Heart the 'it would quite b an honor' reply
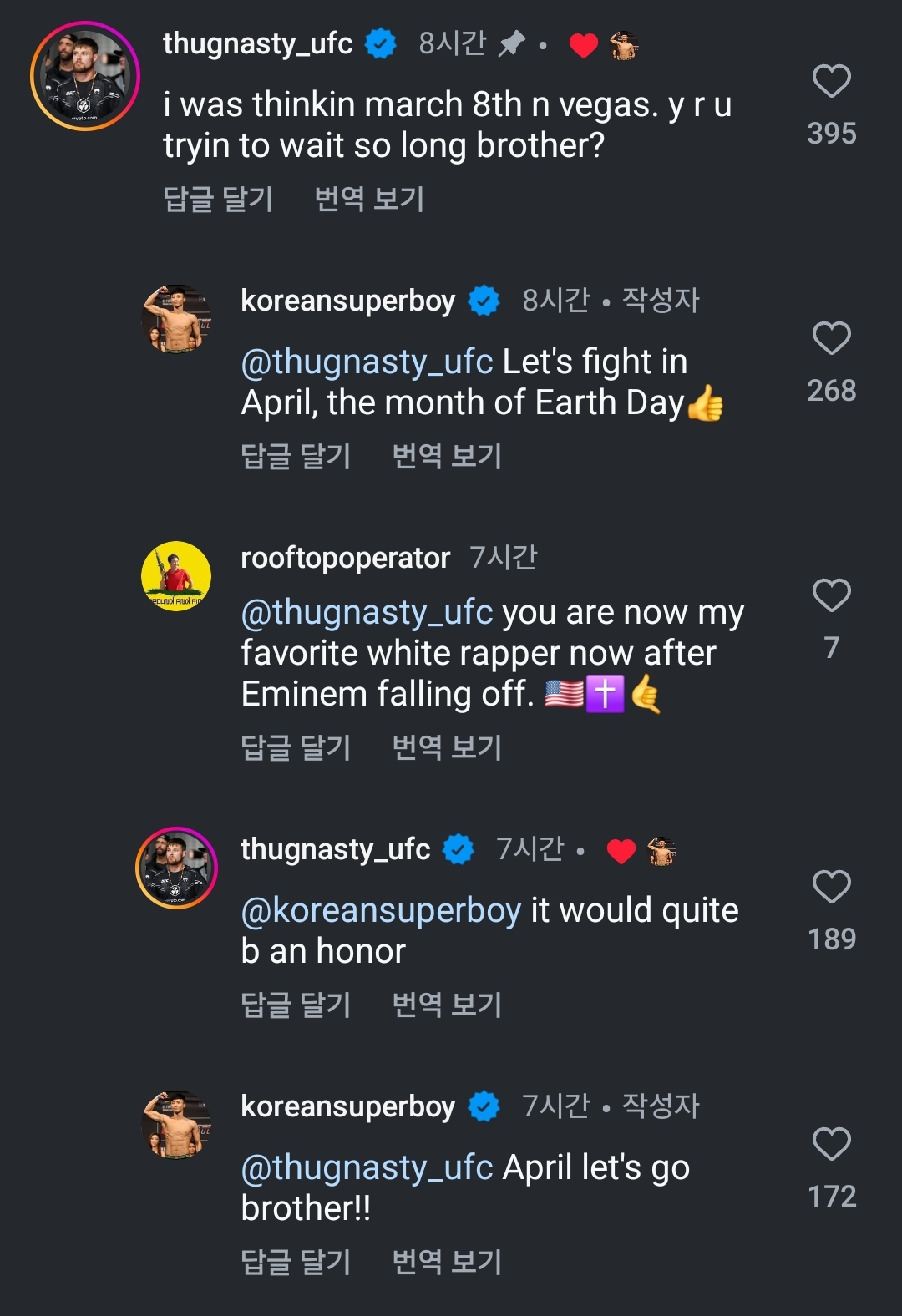Image resolution: width=902 pixels, height=1316 pixels. [x=831, y=887]
